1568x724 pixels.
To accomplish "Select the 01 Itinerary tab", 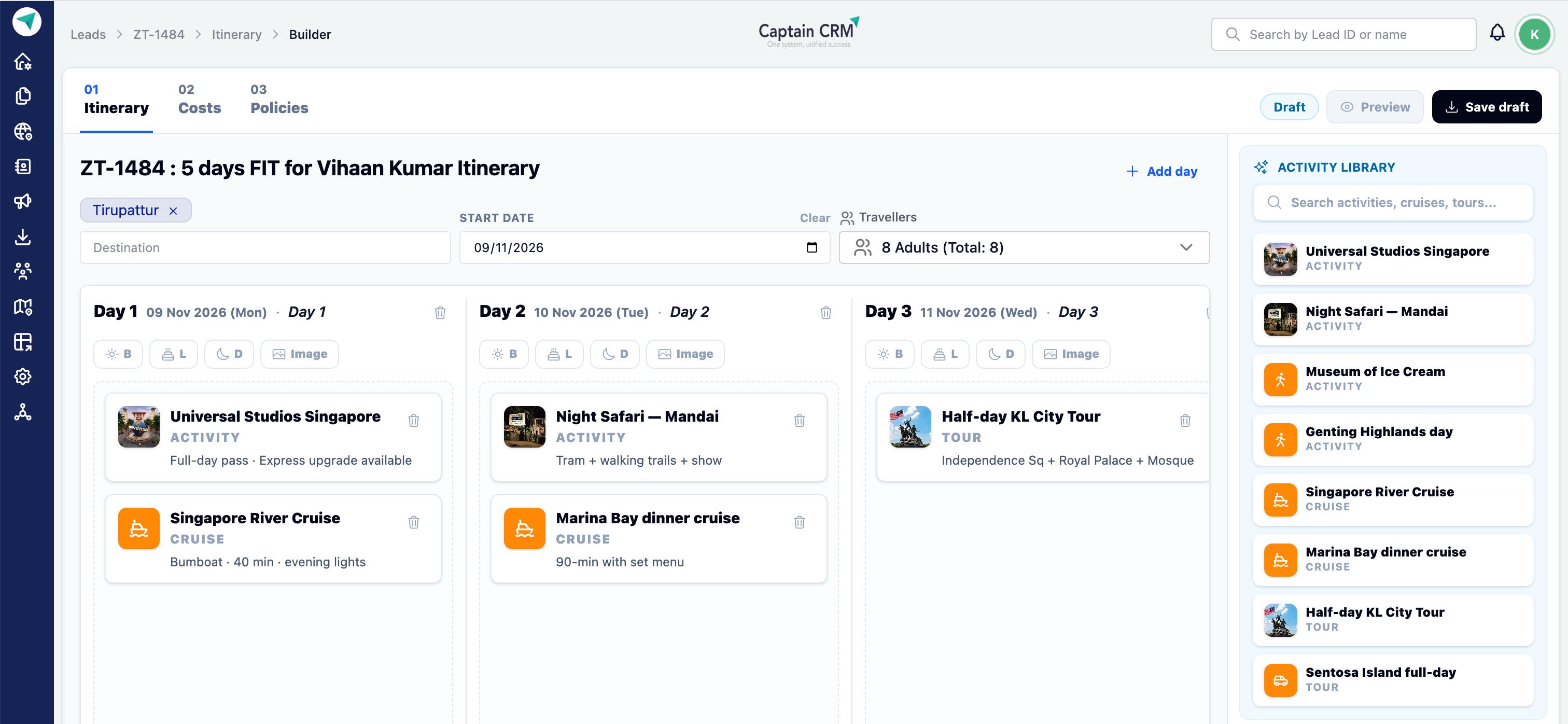I will pos(116,100).
